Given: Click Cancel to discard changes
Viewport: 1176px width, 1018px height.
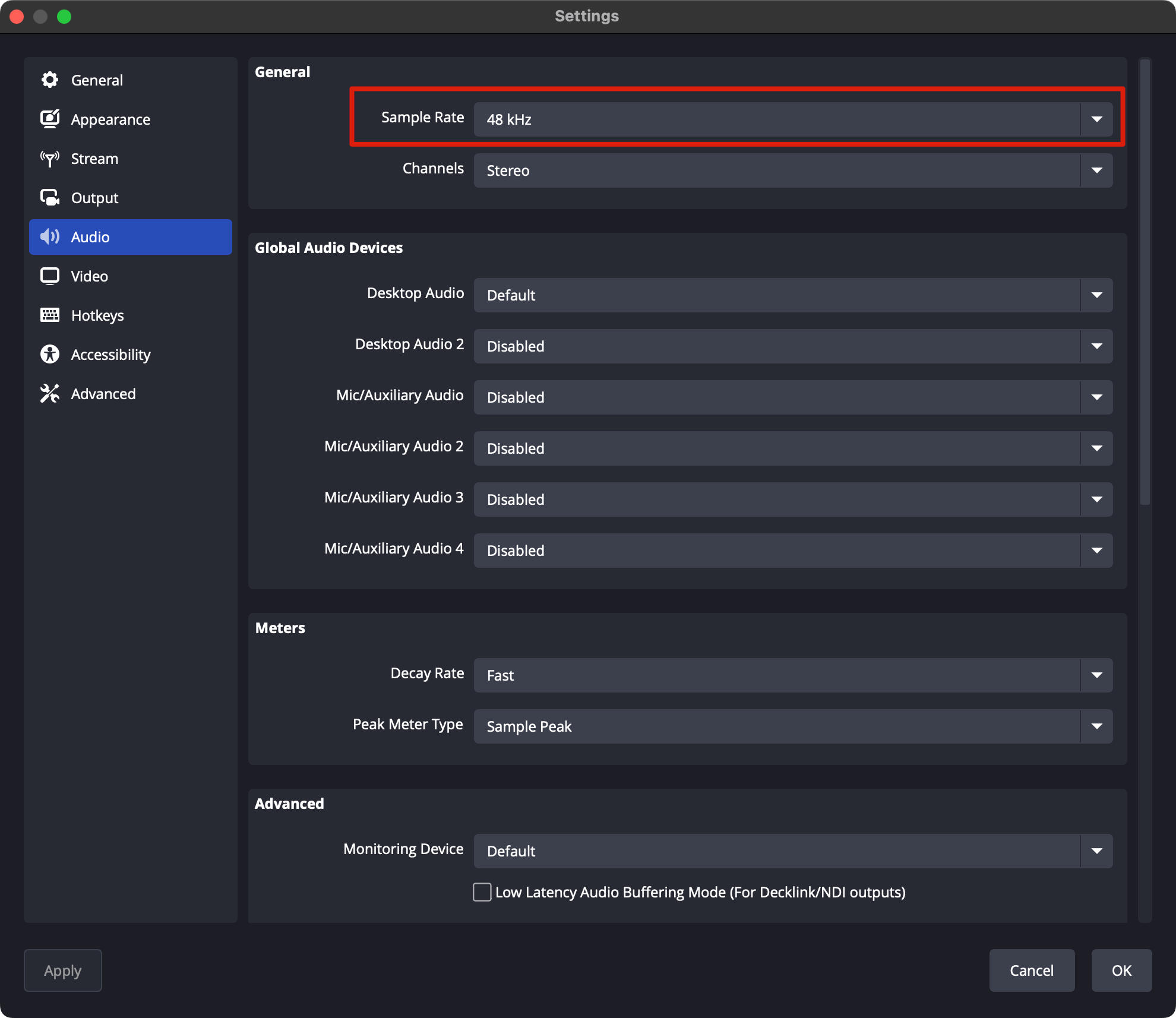Looking at the screenshot, I should 1032,970.
